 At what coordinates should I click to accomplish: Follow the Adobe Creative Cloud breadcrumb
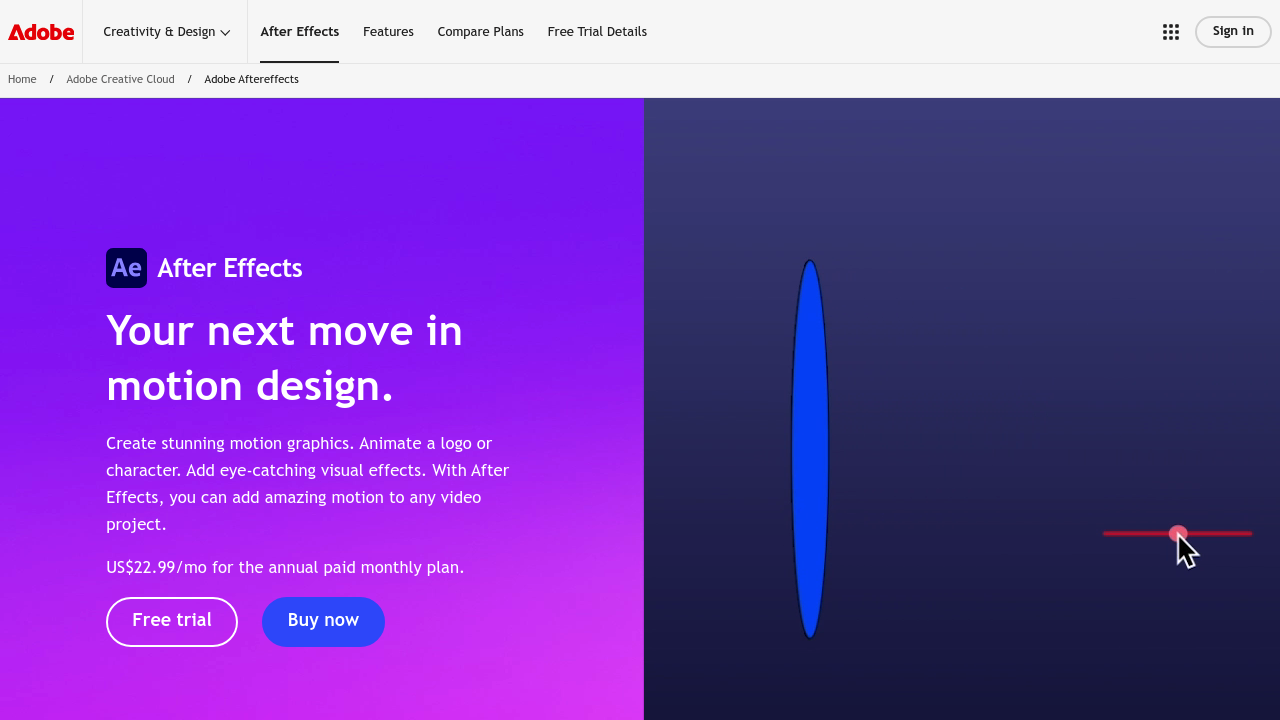[120, 79]
